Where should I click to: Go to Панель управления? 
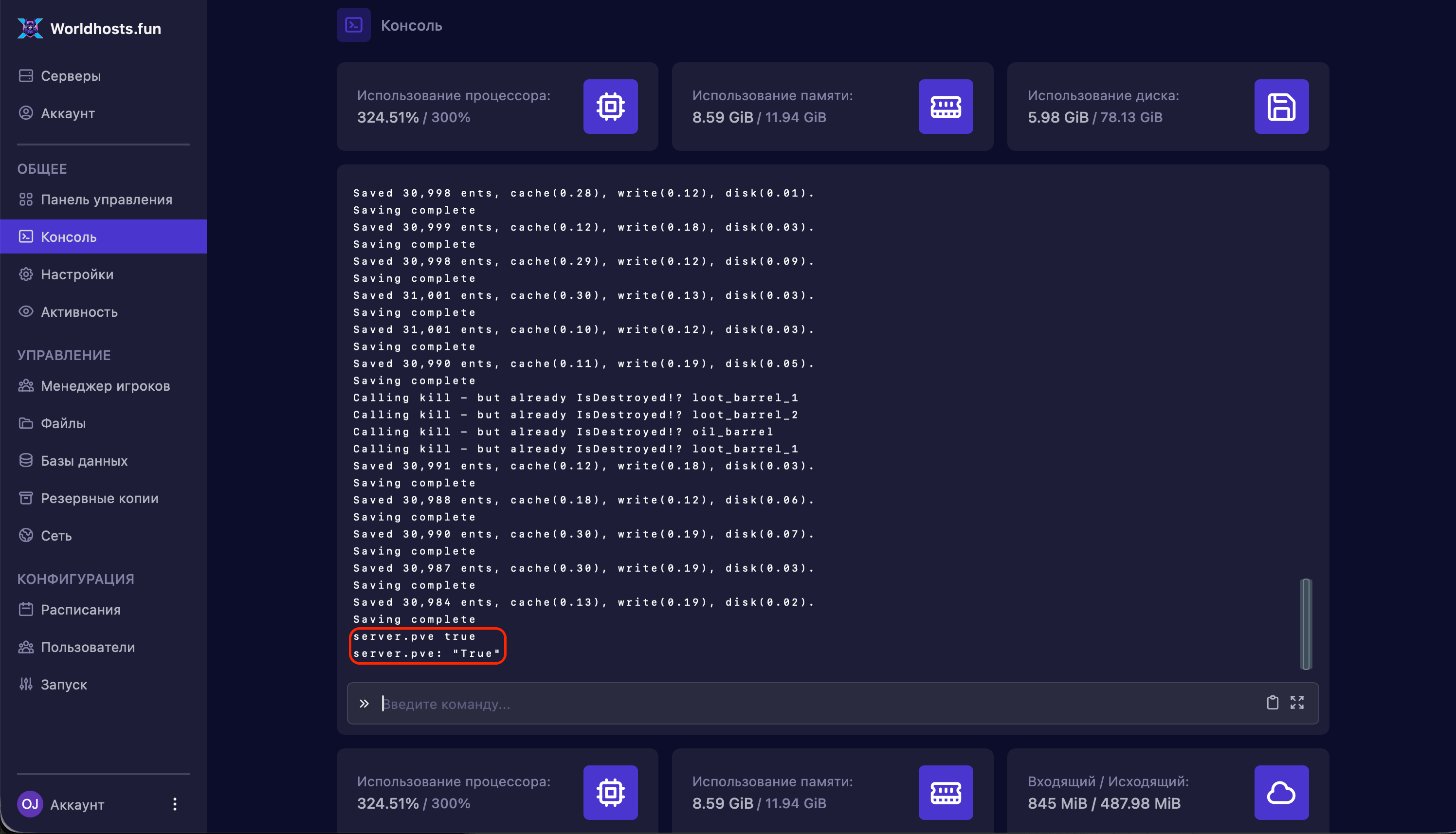coord(103,199)
